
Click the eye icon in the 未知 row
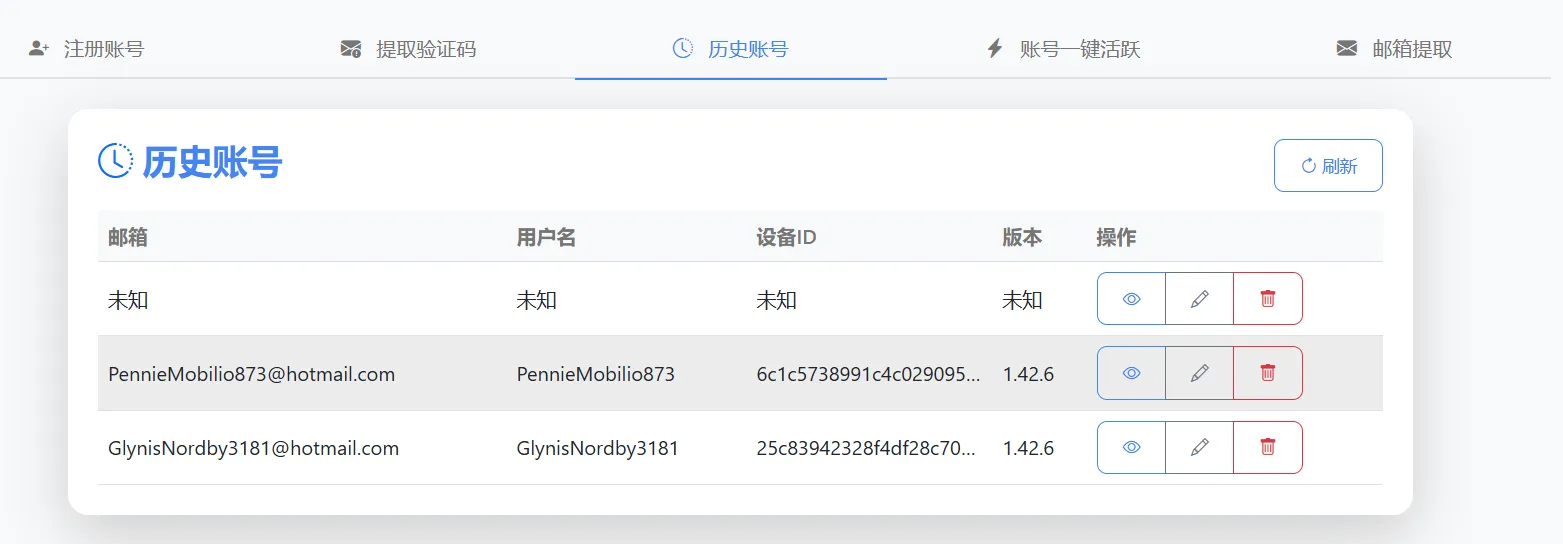tap(1131, 299)
